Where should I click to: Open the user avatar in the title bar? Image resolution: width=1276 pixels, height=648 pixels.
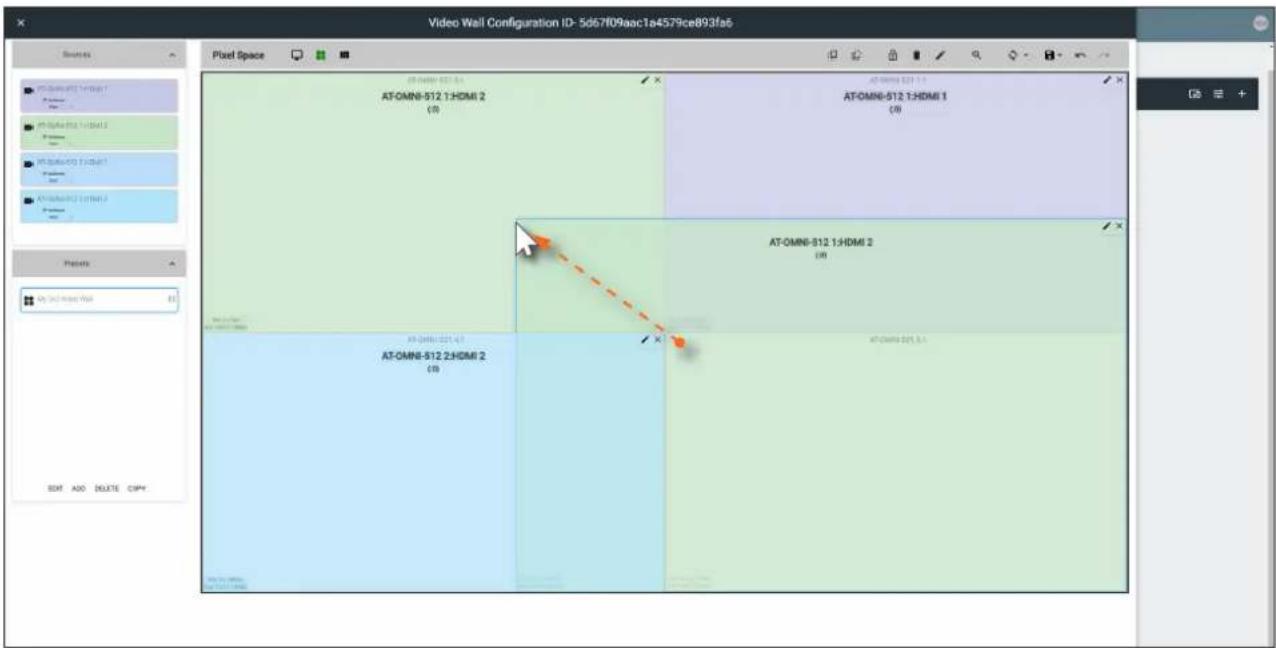point(1260,22)
